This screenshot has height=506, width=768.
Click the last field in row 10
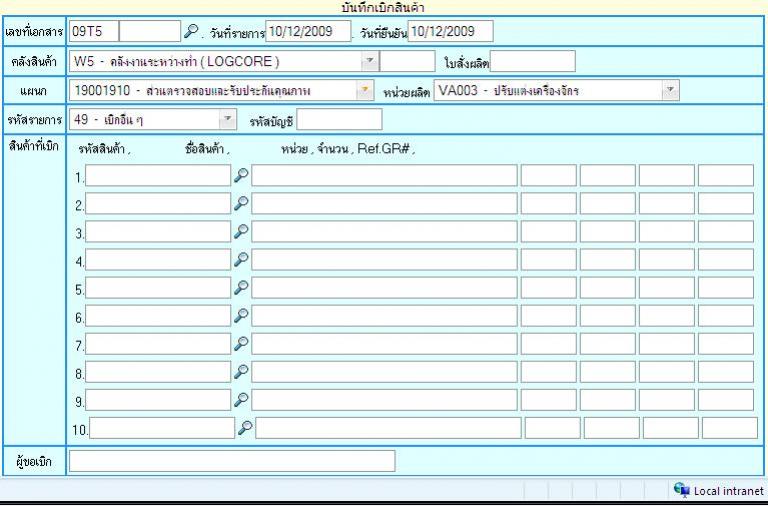(730, 428)
